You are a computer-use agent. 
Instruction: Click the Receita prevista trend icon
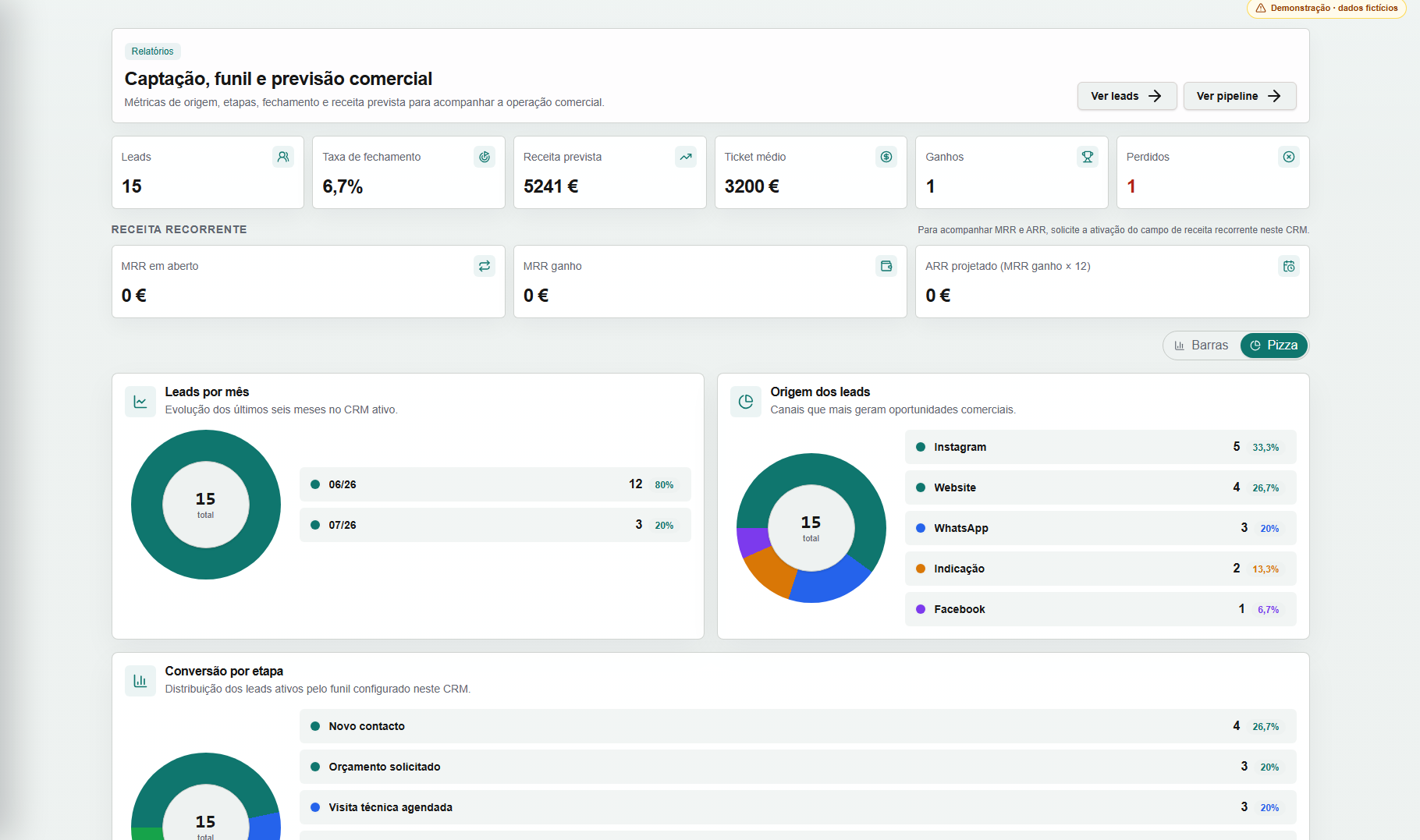point(686,157)
